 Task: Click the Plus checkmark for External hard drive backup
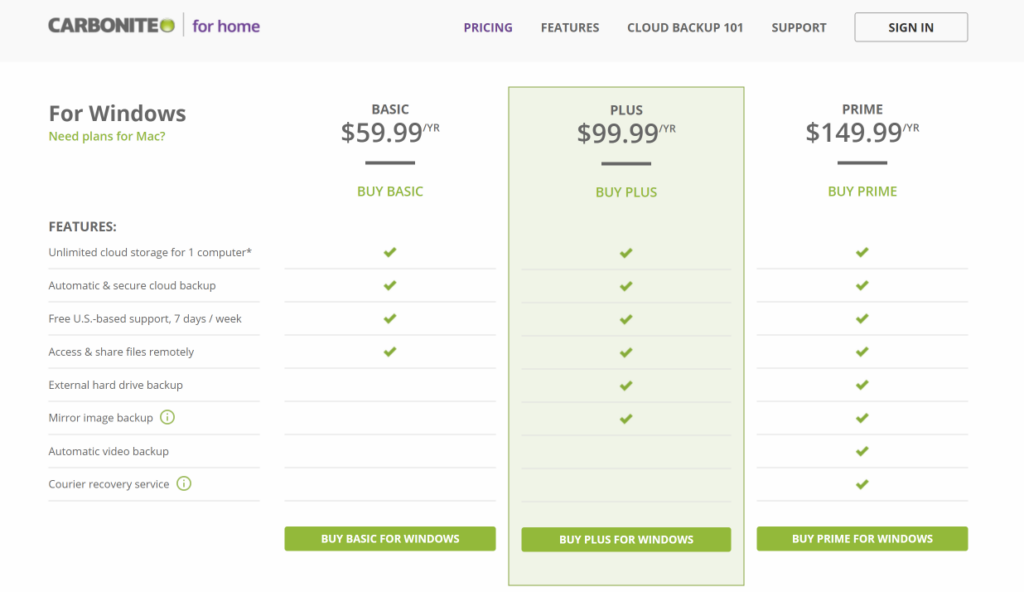coord(626,385)
